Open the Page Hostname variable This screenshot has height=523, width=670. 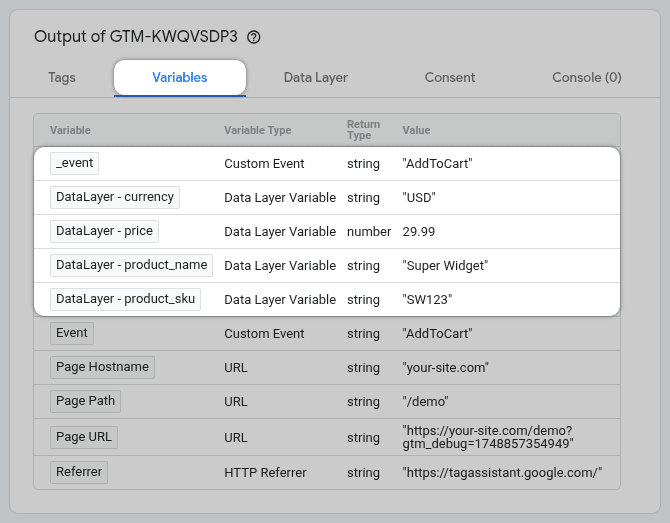point(102,367)
